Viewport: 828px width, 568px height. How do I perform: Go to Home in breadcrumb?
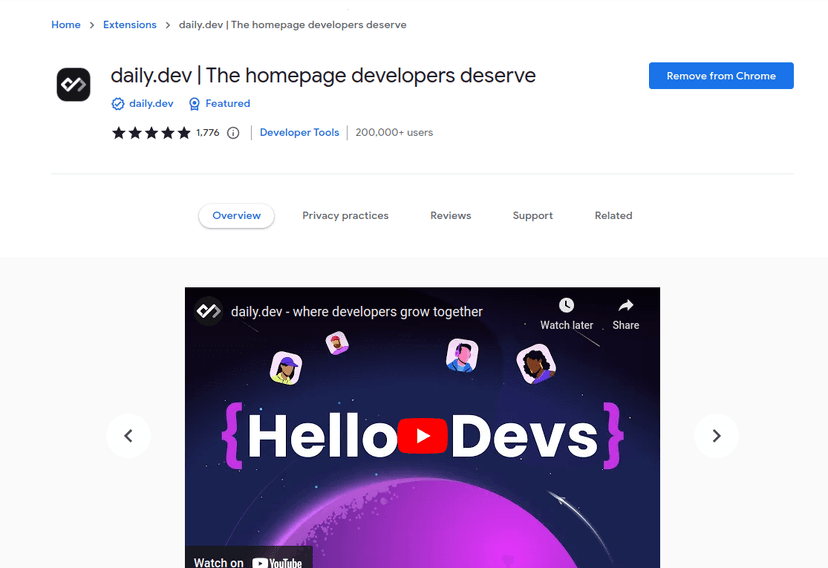66,25
